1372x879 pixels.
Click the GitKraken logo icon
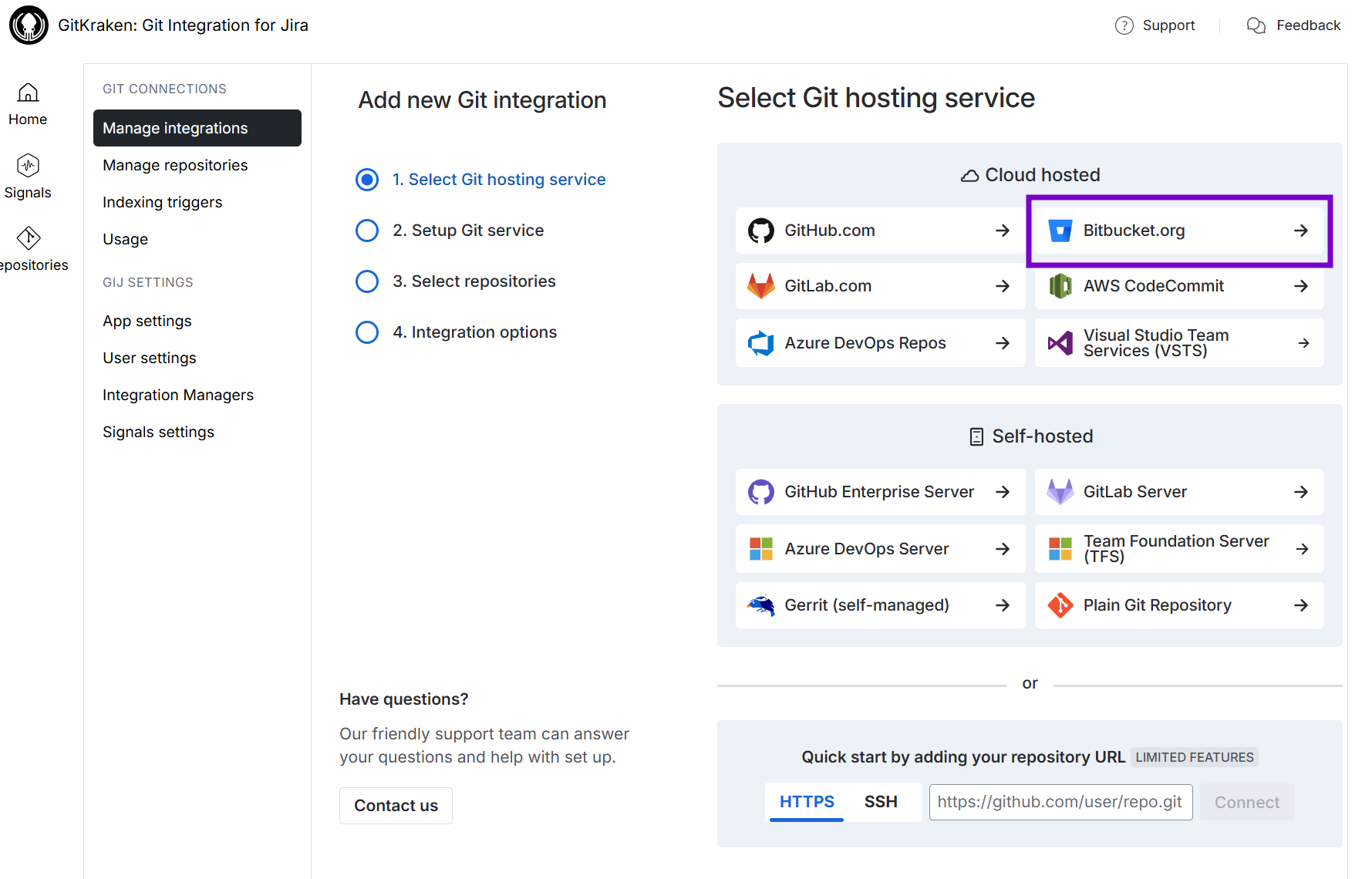point(29,25)
